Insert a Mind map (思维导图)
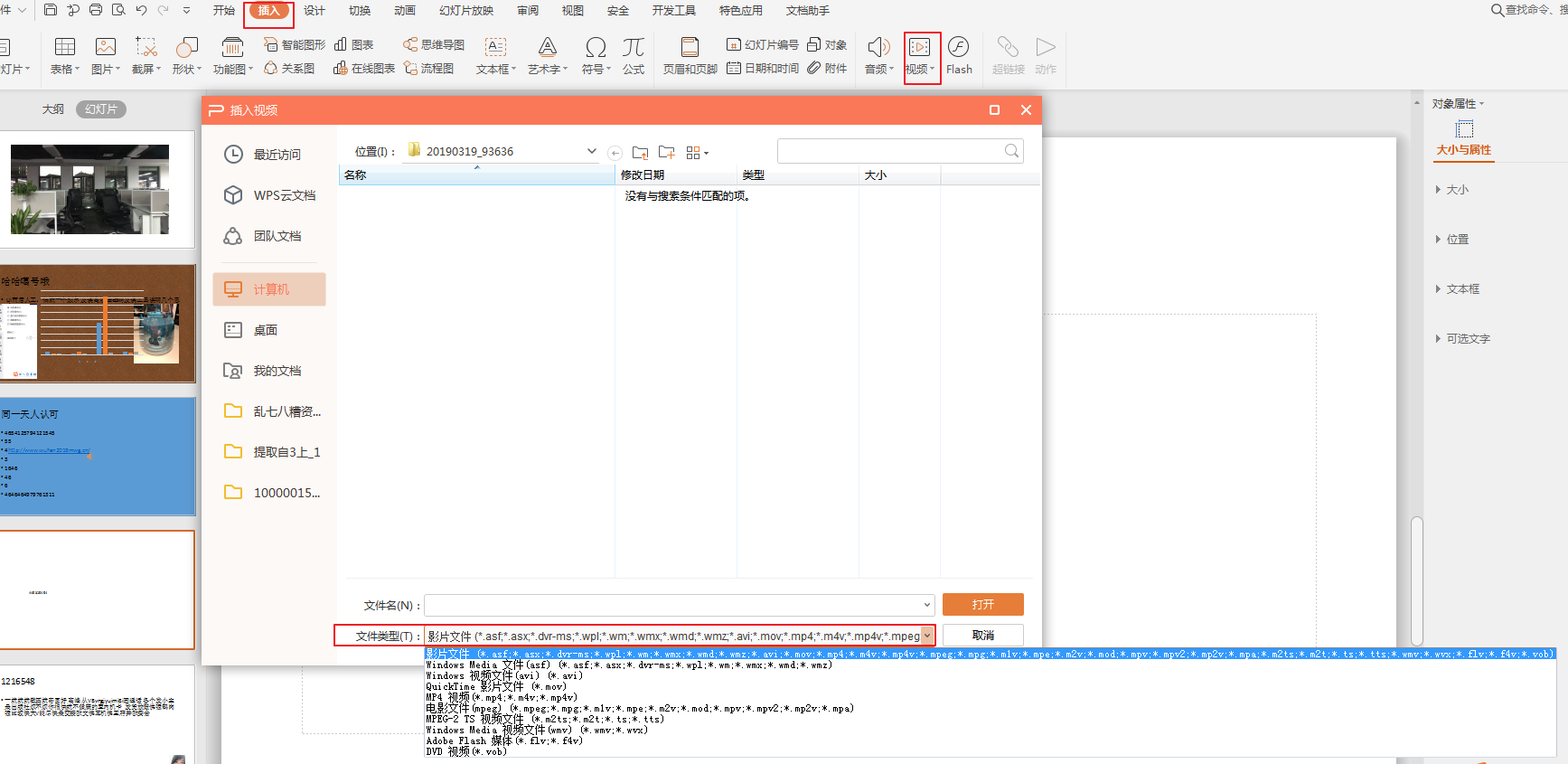This screenshot has width=1568, height=764. 434,44
